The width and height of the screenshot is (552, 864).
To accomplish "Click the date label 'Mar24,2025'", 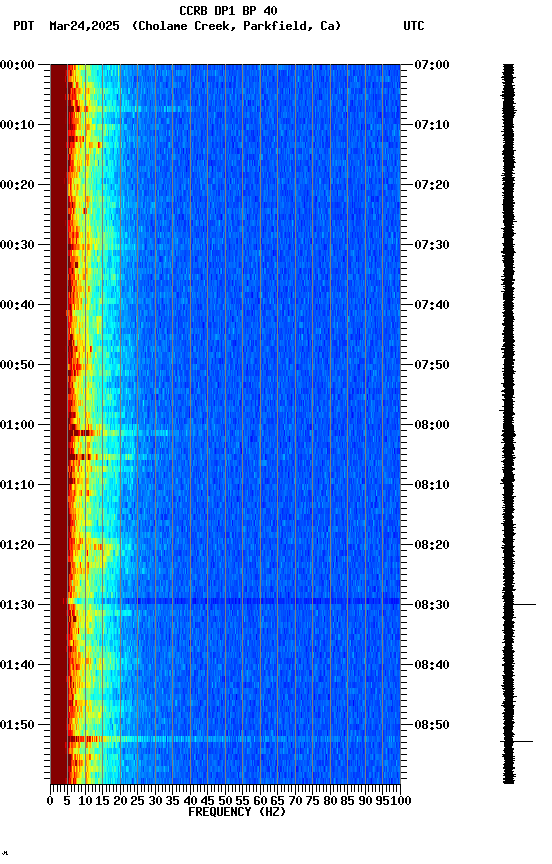I will point(84,26).
